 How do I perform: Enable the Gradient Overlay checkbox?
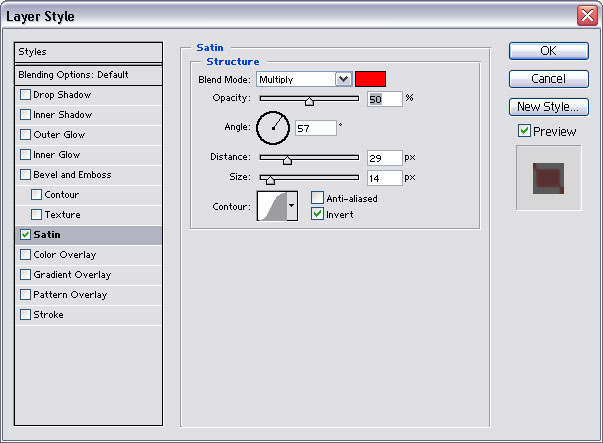coord(25,275)
